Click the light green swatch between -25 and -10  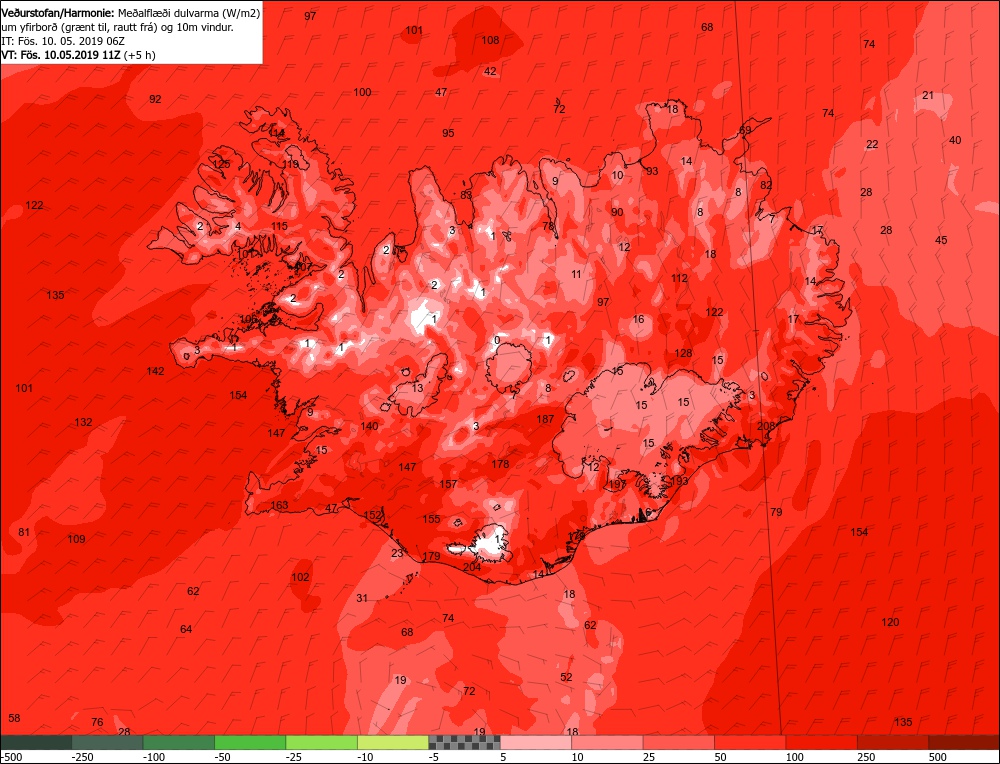(x=322, y=742)
